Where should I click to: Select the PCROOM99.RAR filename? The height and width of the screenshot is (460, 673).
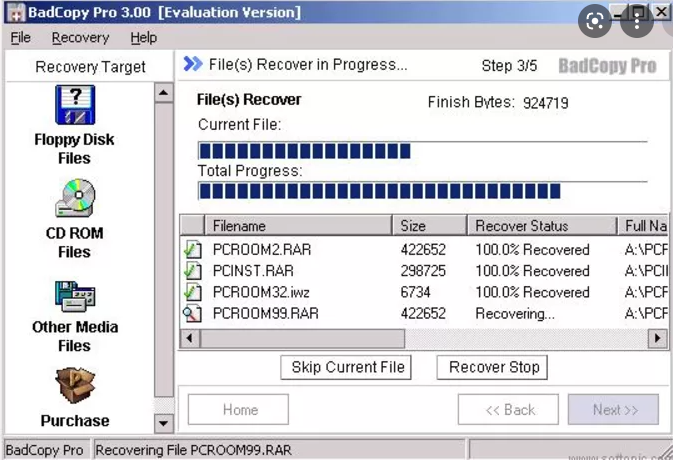coord(266,313)
